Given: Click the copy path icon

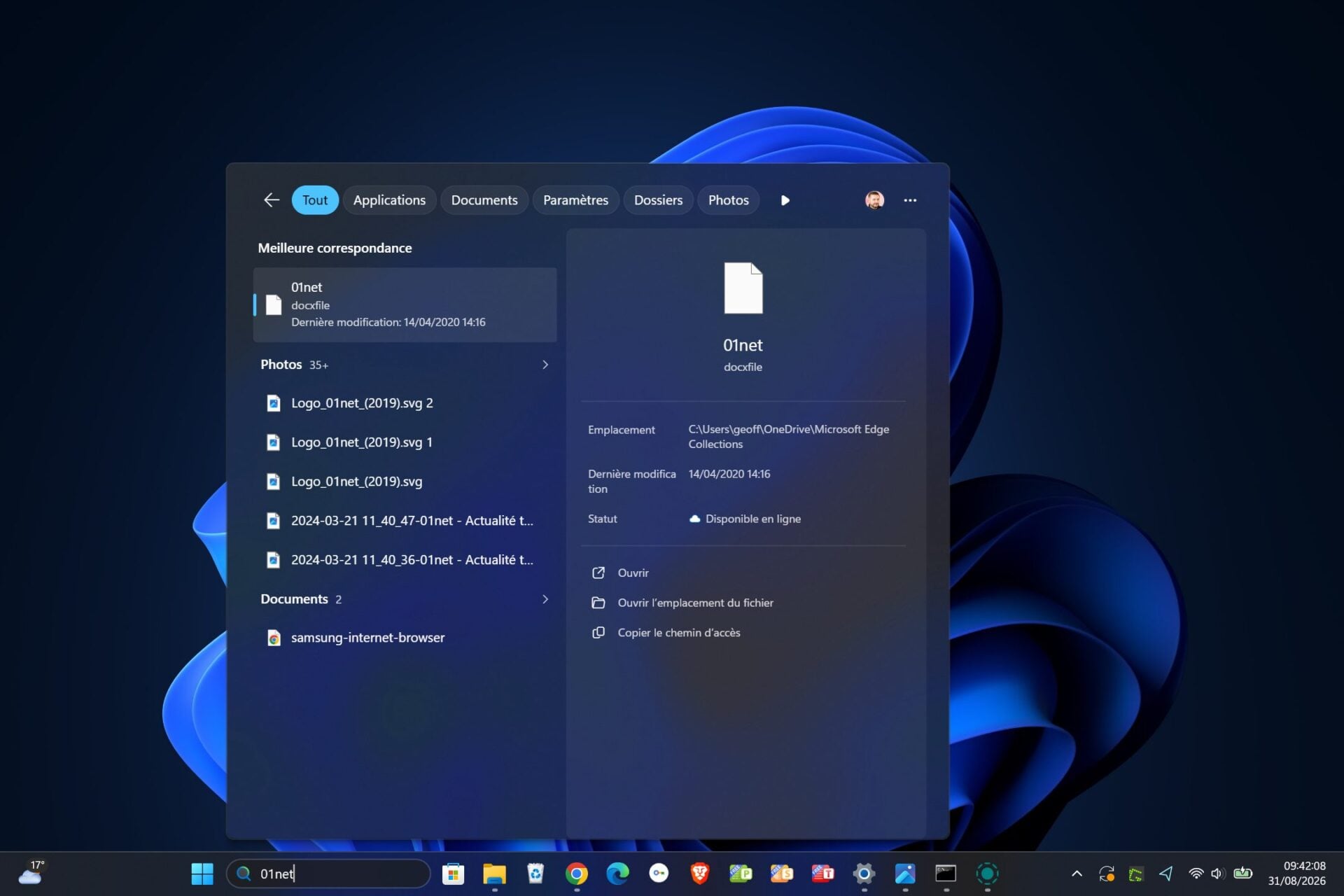Looking at the screenshot, I should [598, 633].
